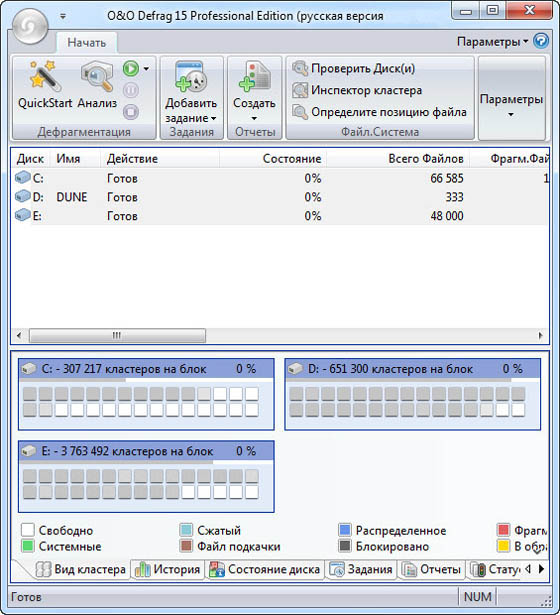
Task: Select drive E: icon in the list
Action: point(23,215)
